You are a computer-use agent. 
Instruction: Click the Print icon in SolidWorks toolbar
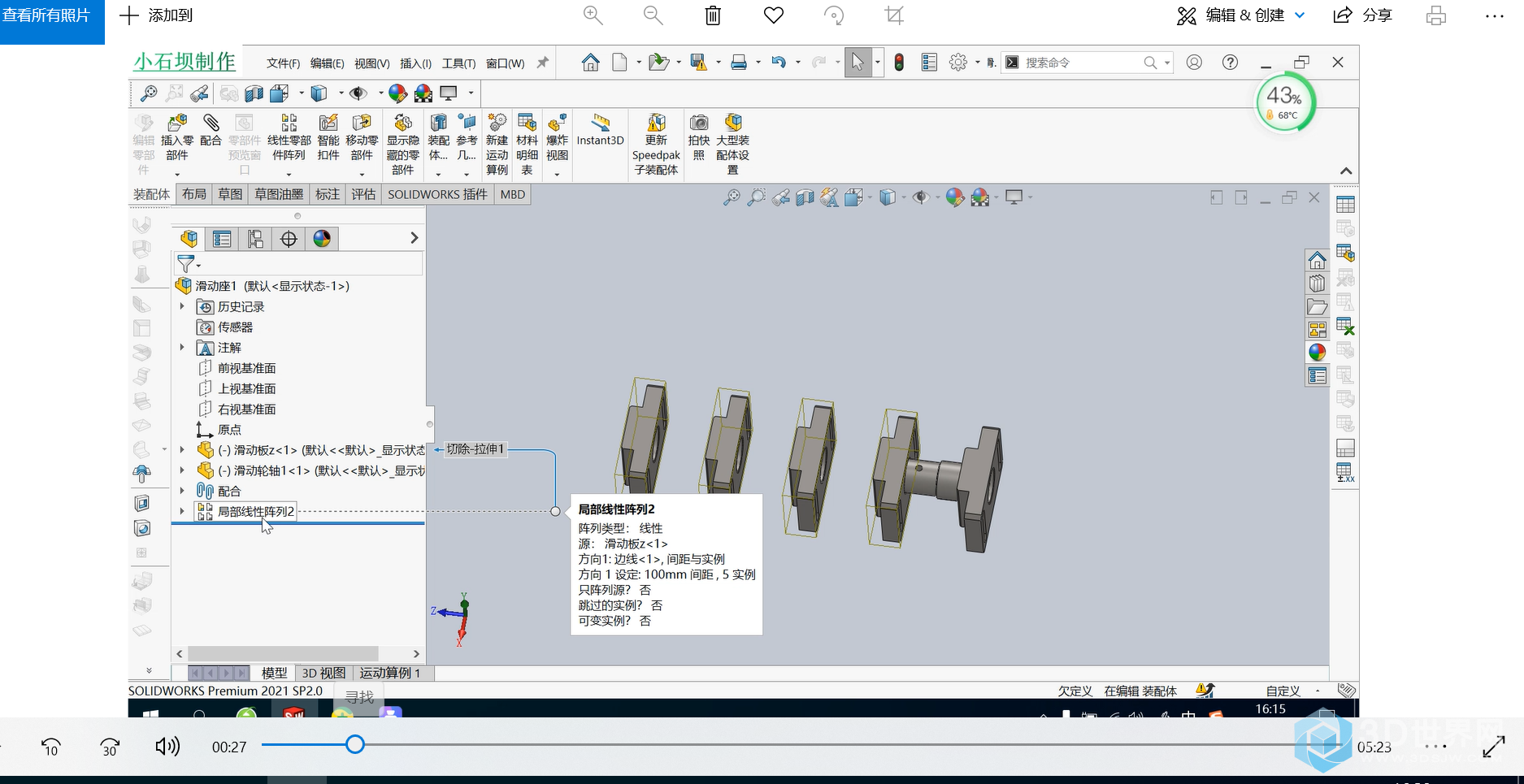click(x=739, y=63)
